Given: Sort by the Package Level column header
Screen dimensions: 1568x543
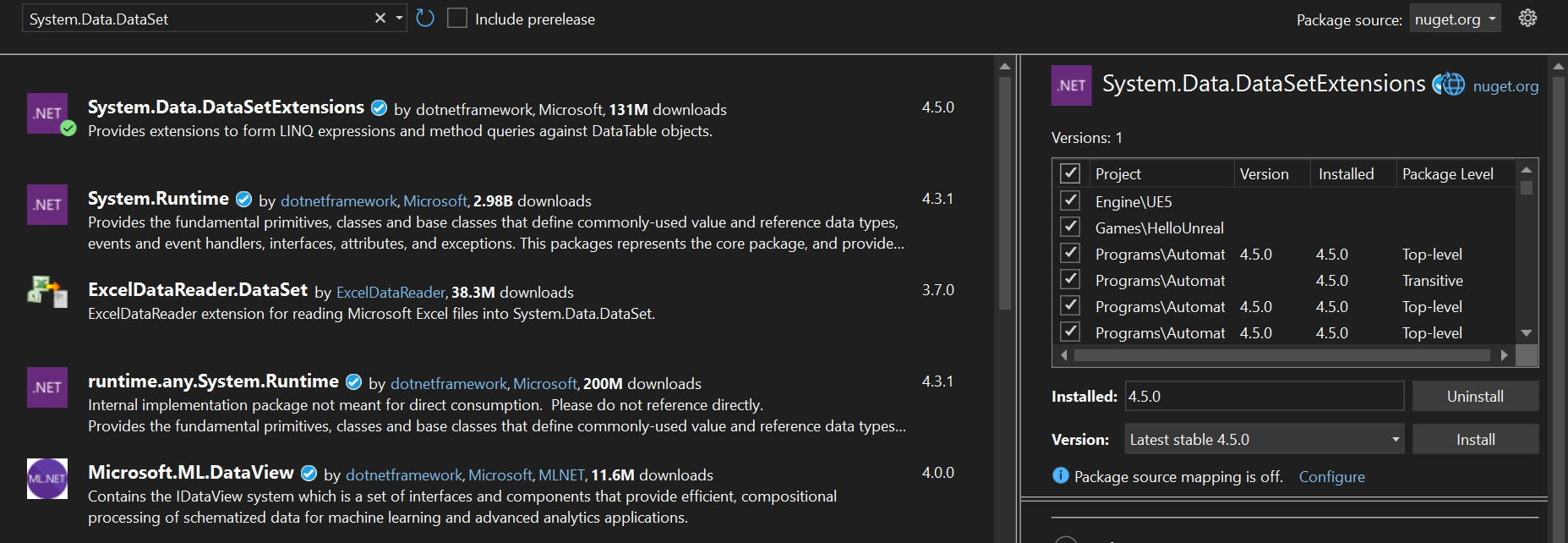Looking at the screenshot, I should click(x=1447, y=174).
